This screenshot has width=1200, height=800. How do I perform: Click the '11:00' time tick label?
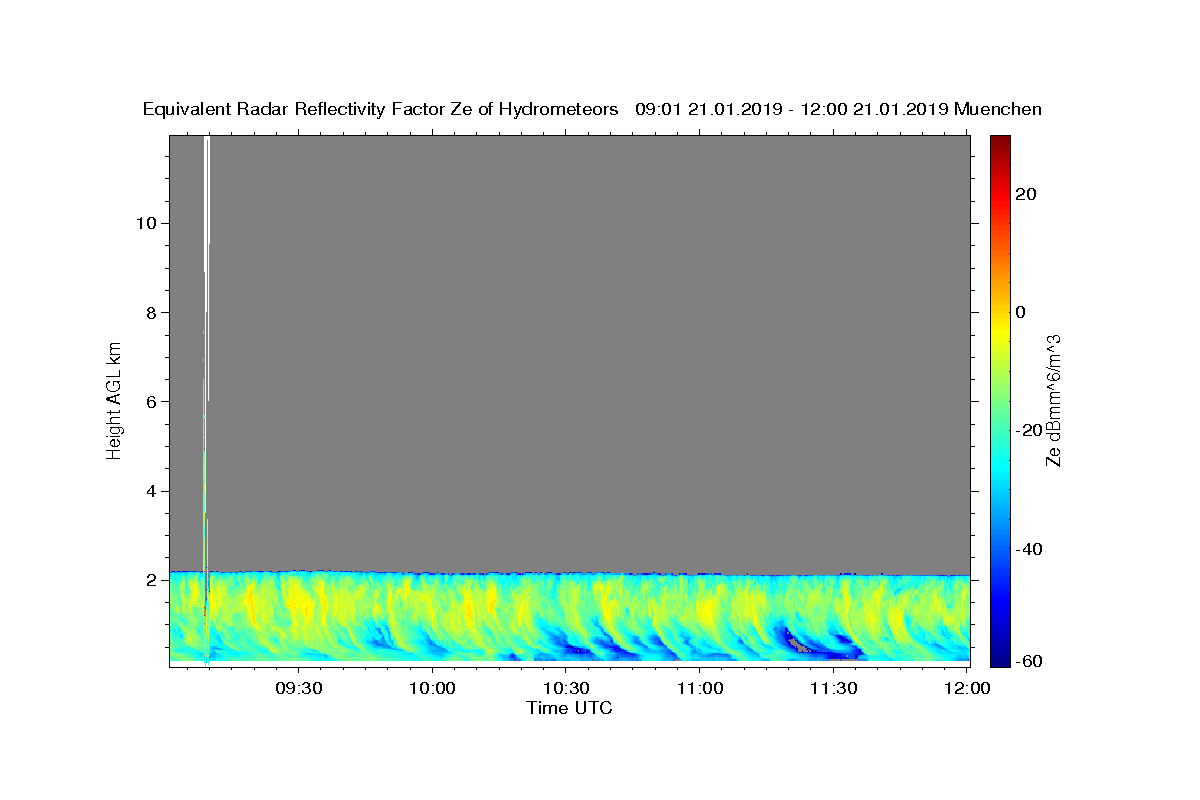700,689
